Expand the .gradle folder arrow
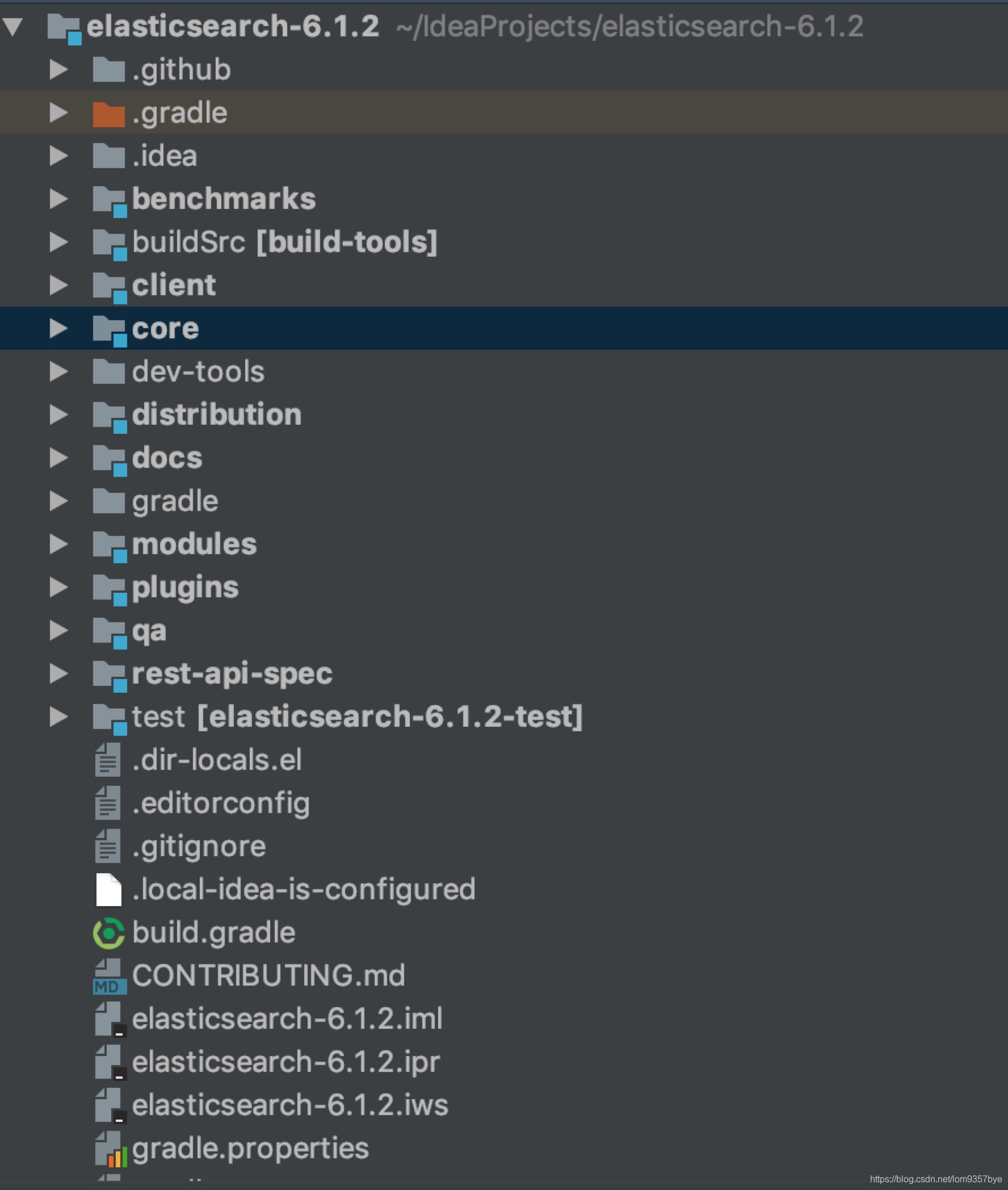 pyautogui.click(x=59, y=112)
